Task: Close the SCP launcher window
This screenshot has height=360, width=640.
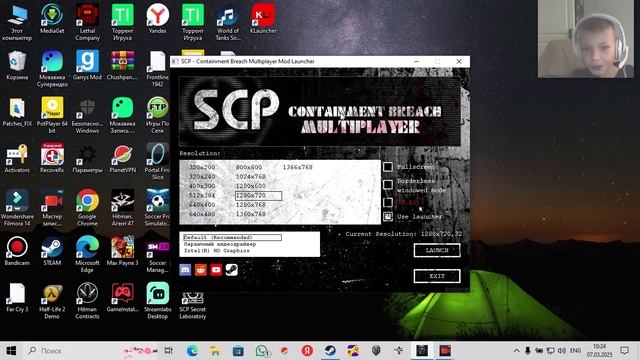Action: click(459, 61)
